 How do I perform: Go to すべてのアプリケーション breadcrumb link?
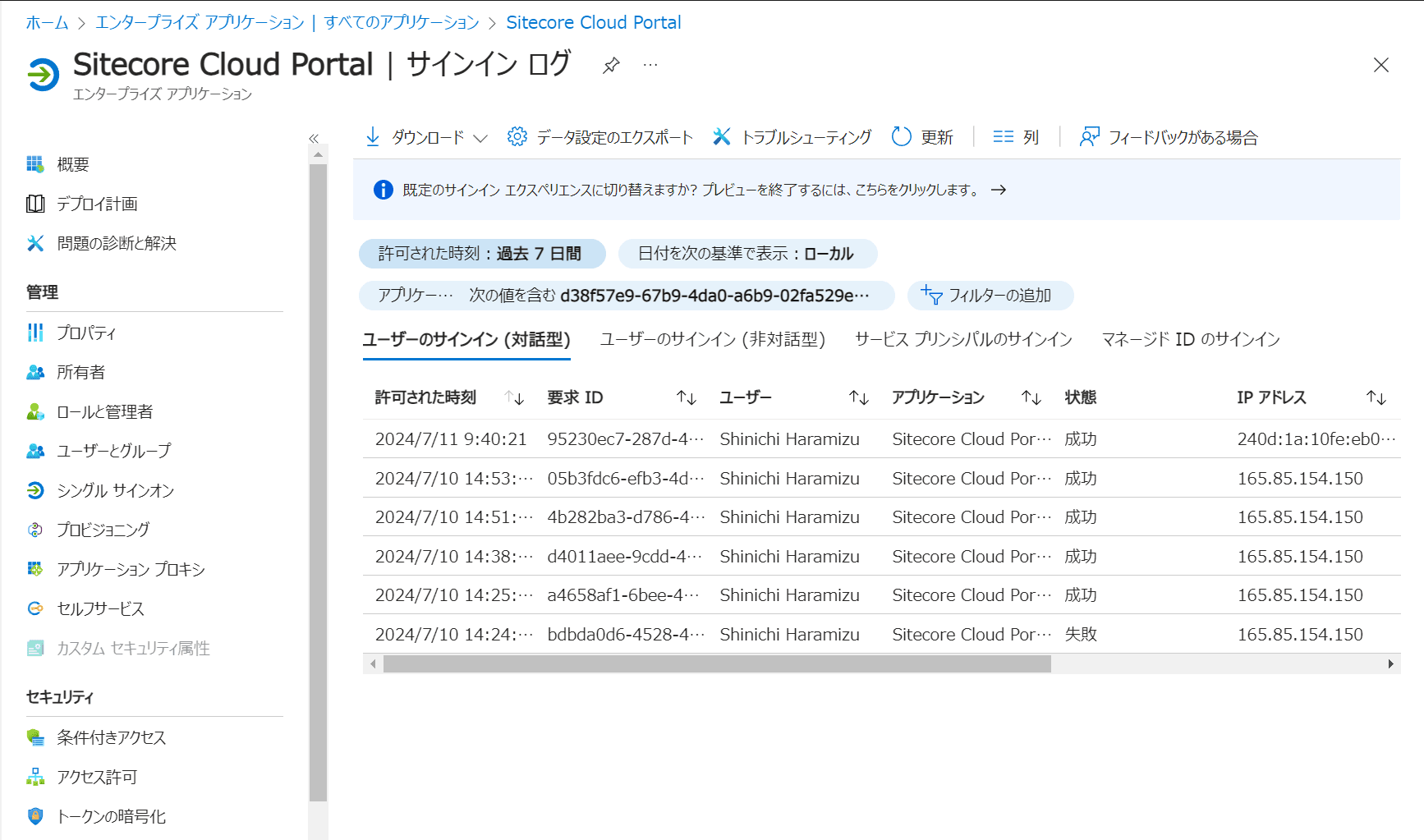(401, 23)
